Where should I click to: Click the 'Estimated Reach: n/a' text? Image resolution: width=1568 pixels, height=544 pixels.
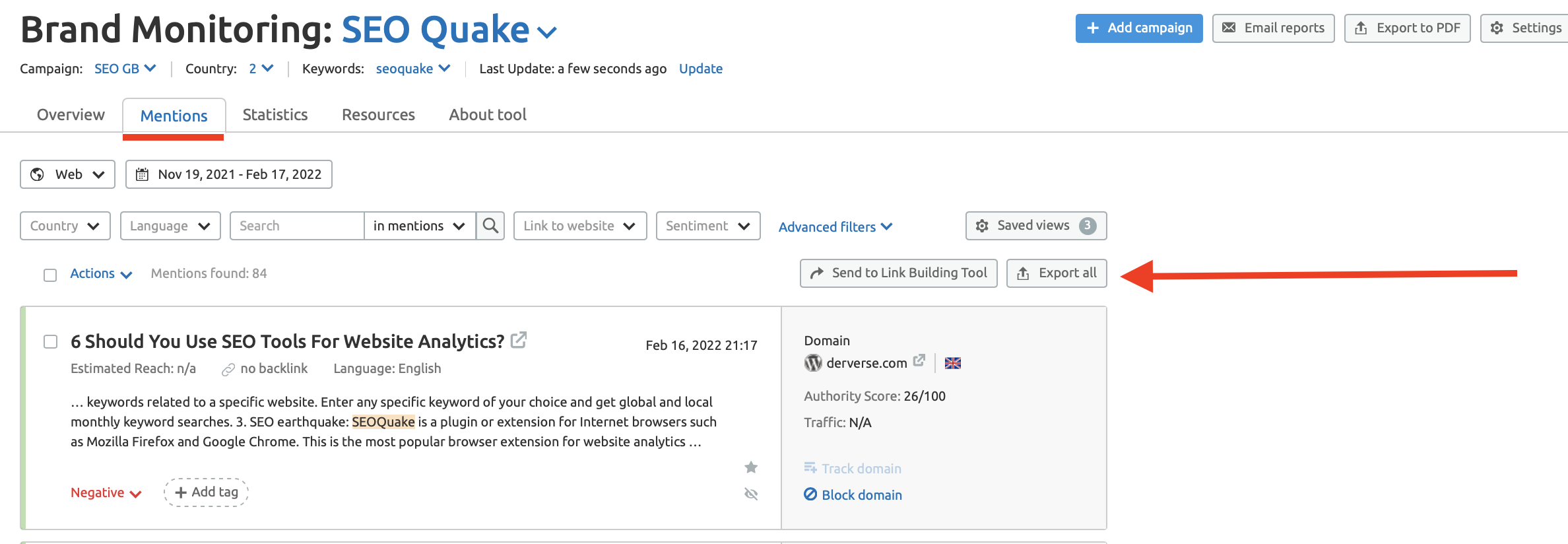click(x=133, y=368)
